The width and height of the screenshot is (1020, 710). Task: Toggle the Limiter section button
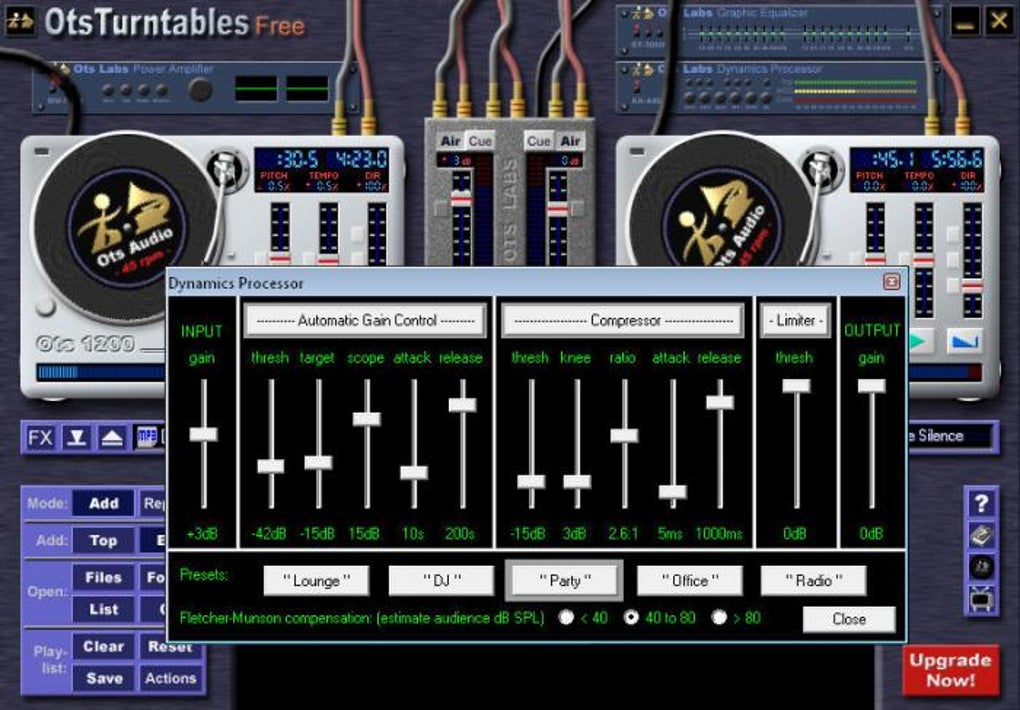pyautogui.click(x=796, y=321)
